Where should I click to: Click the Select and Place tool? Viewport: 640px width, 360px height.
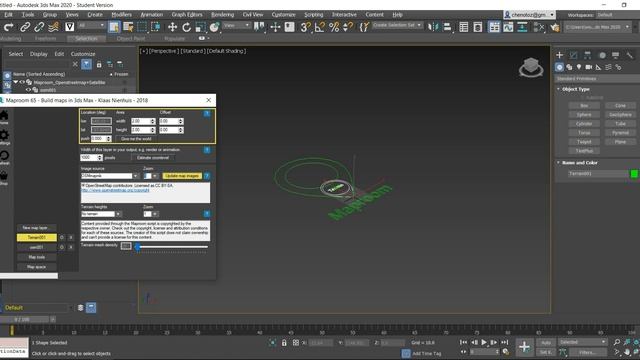coord(214,27)
